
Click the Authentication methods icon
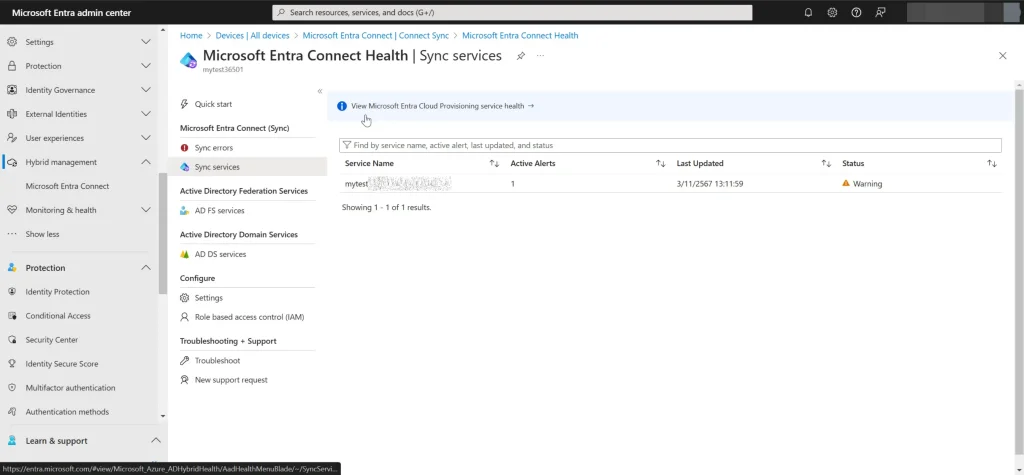[12, 412]
